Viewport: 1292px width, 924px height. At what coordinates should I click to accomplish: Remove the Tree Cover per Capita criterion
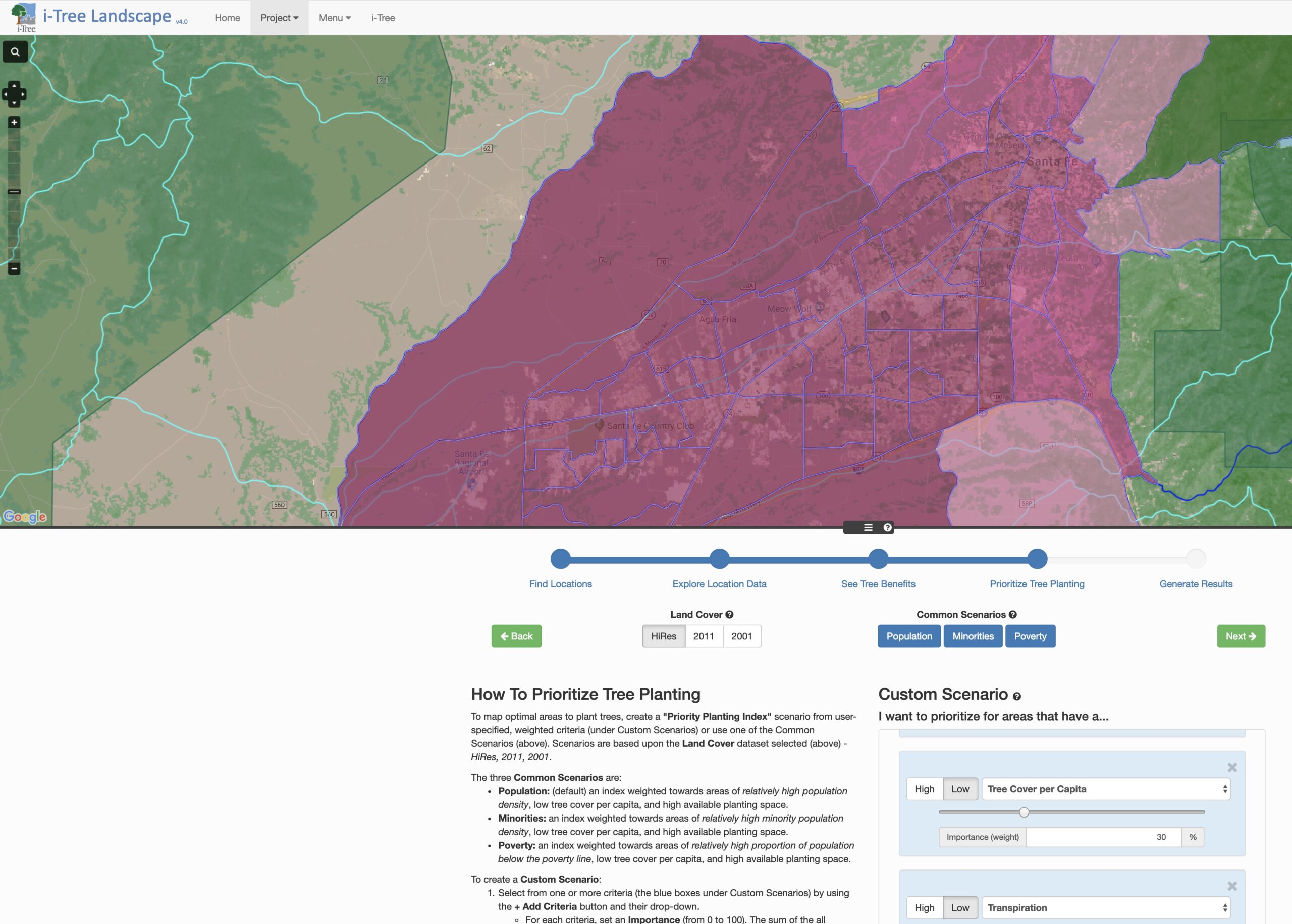pos(1232,767)
